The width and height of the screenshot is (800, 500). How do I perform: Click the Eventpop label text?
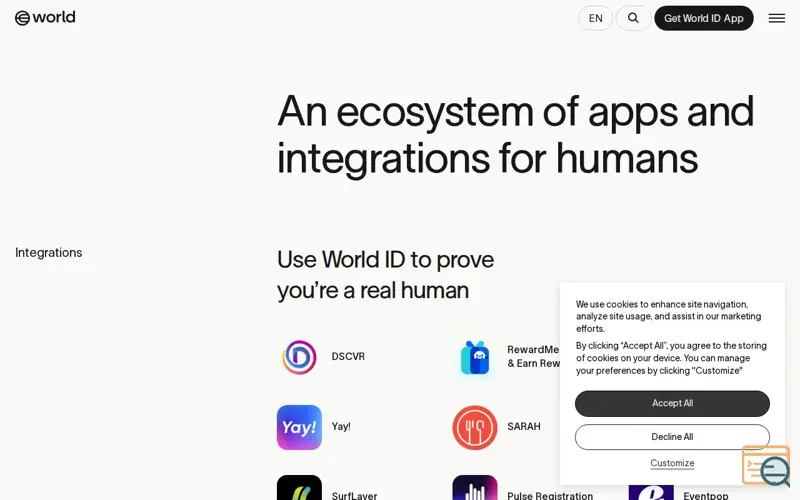point(706,495)
